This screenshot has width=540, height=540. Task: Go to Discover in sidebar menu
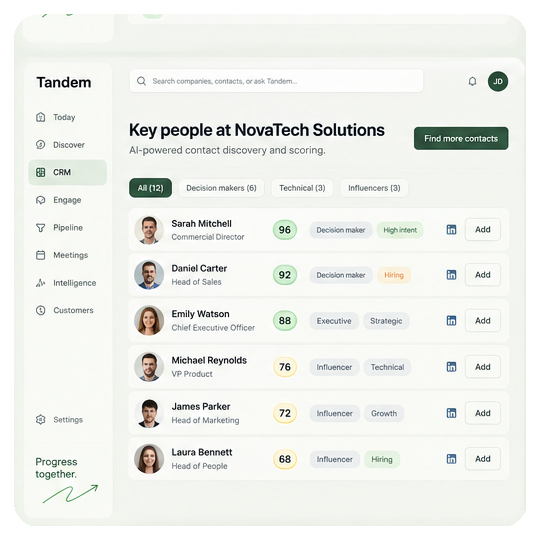click(x=69, y=145)
